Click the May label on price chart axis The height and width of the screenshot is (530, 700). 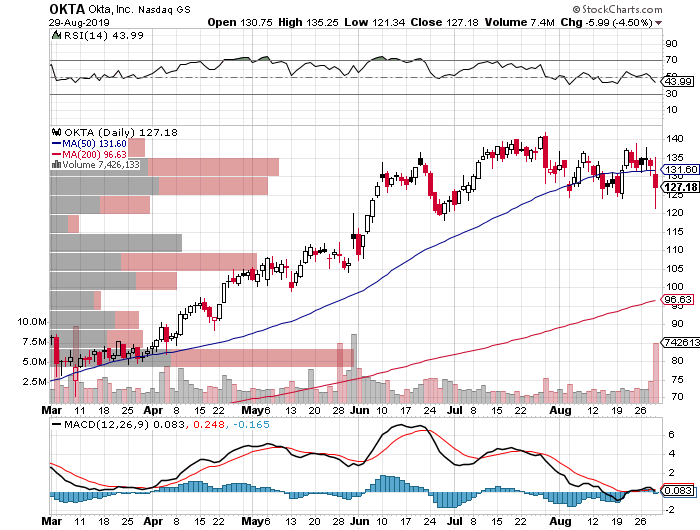(x=251, y=410)
